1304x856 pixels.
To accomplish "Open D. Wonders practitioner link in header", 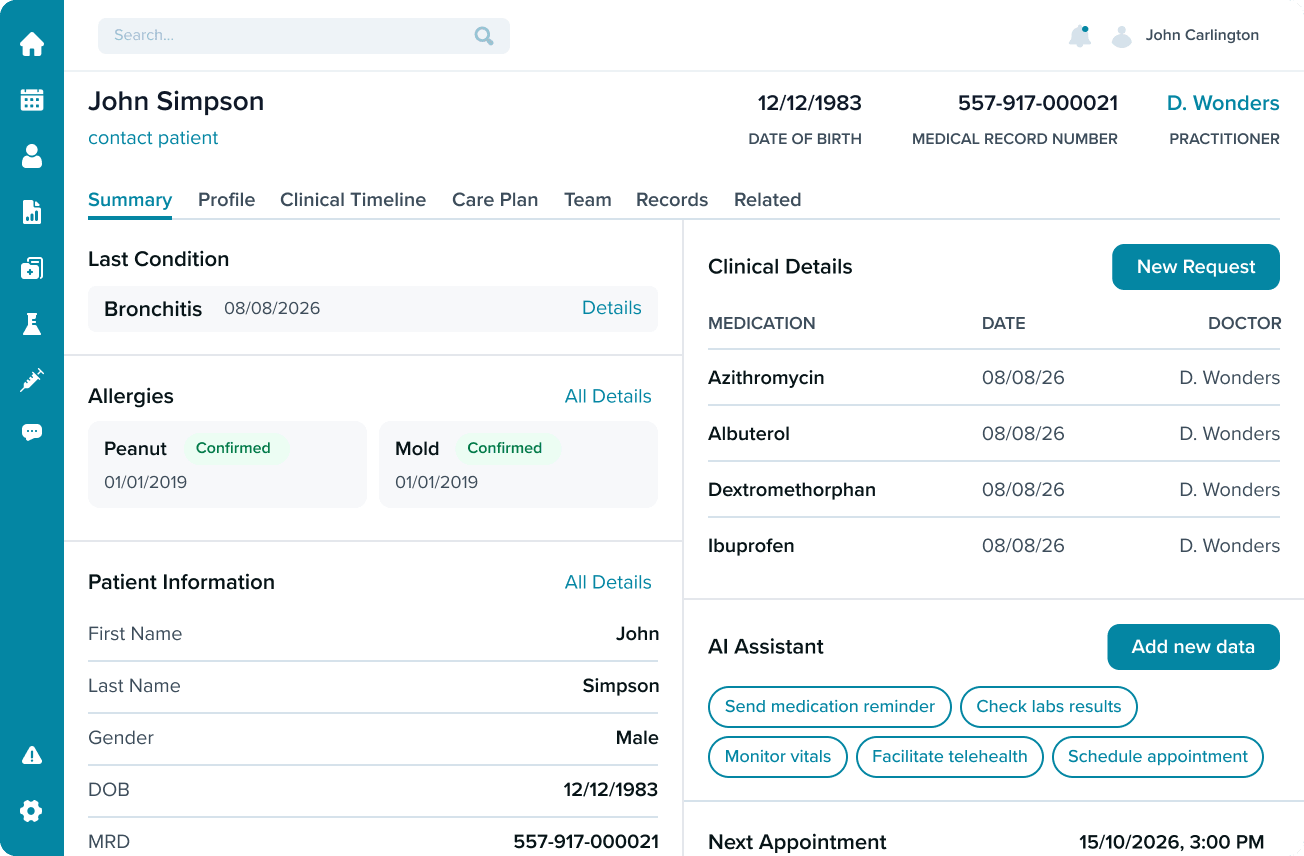I will point(1223,103).
